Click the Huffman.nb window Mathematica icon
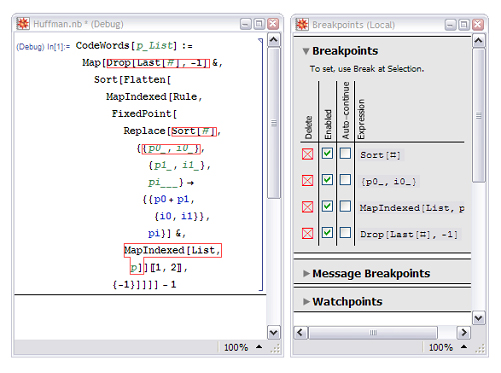Image resolution: width=501 pixels, height=373 pixels. pyautogui.click(x=23, y=24)
